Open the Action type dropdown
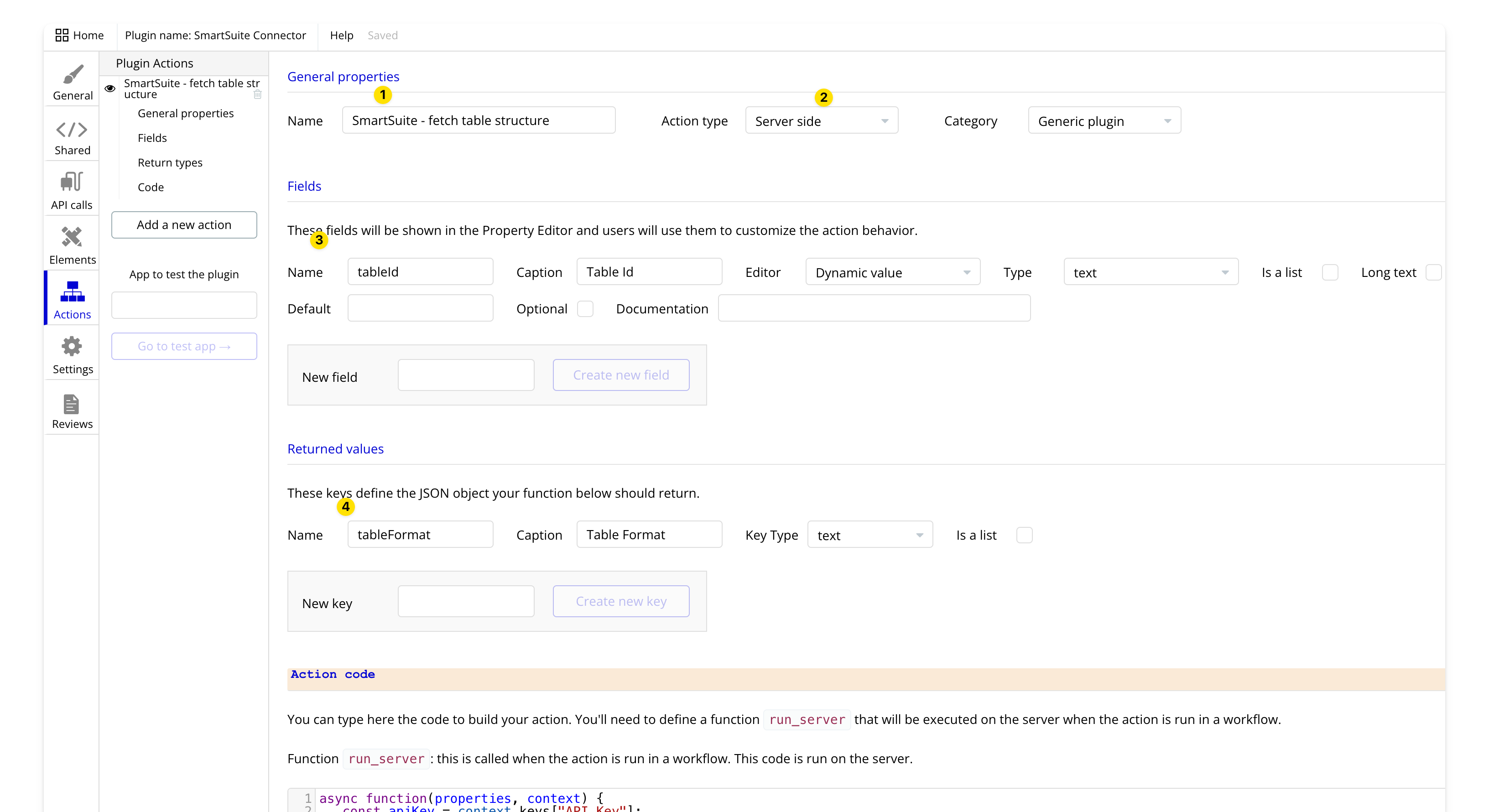The image size is (1489, 812). (x=822, y=120)
